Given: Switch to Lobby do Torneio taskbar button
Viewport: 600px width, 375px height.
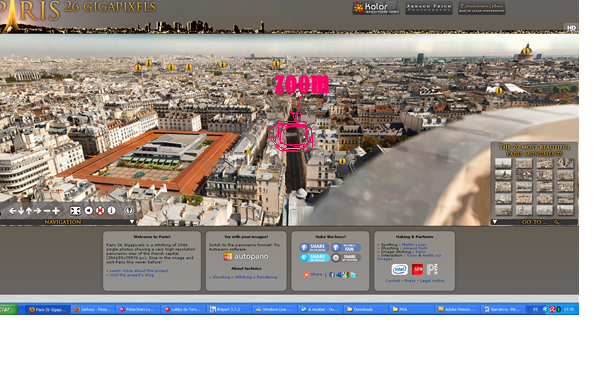Looking at the screenshot, I should [x=183, y=309].
